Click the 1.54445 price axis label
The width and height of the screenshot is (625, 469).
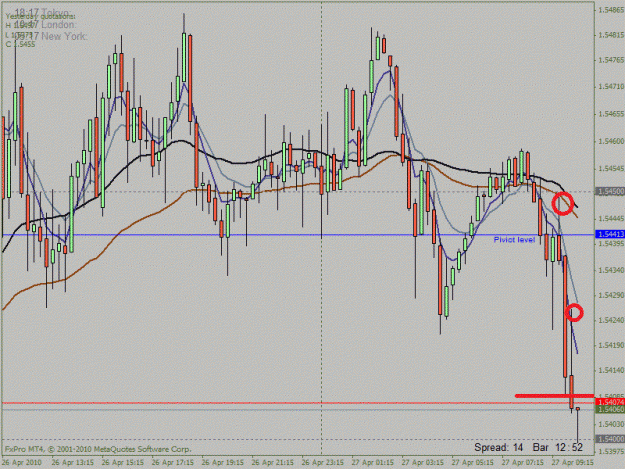click(x=611, y=219)
